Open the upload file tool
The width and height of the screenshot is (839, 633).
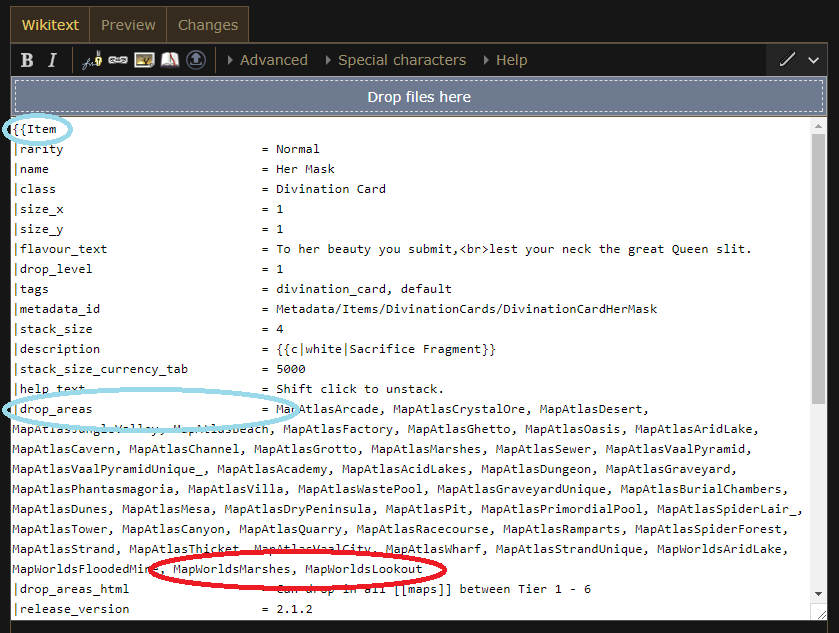click(x=196, y=59)
